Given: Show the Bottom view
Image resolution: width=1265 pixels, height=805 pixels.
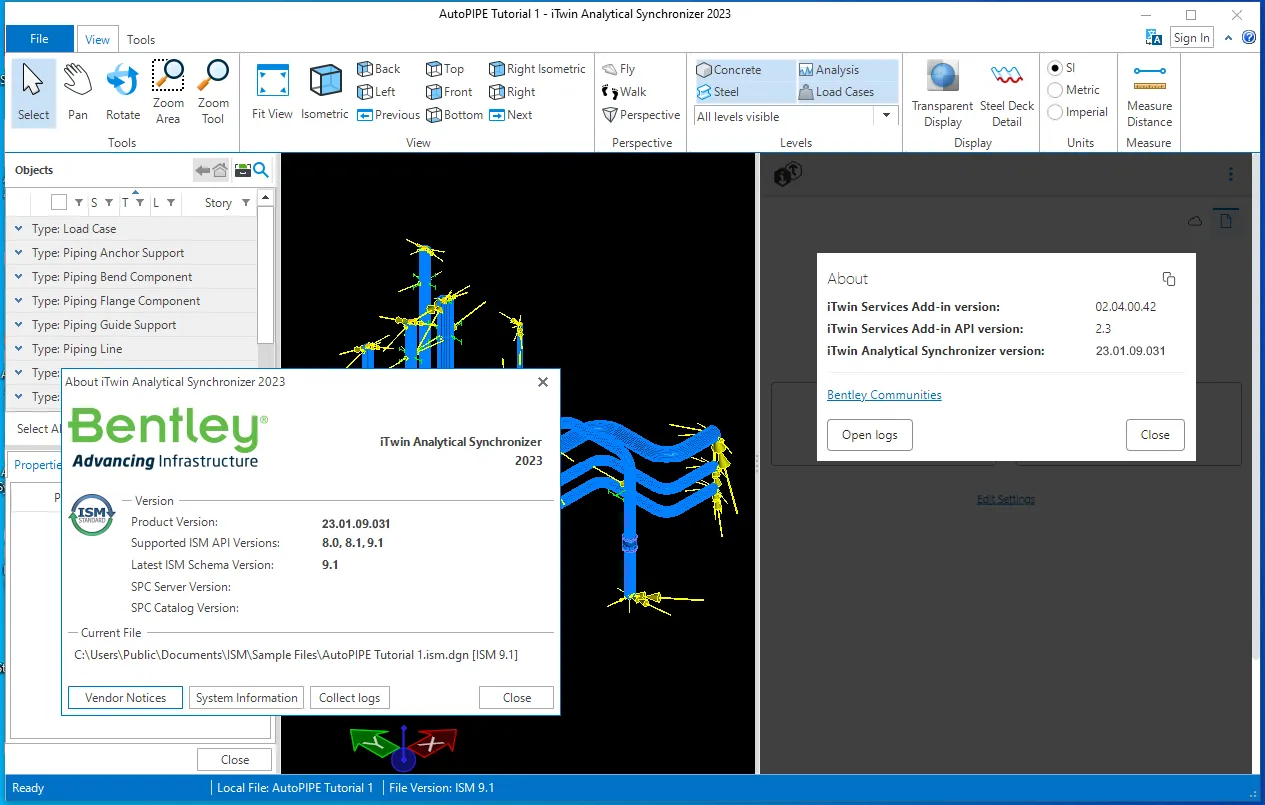Looking at the screenshot, I should click(455, 115).
